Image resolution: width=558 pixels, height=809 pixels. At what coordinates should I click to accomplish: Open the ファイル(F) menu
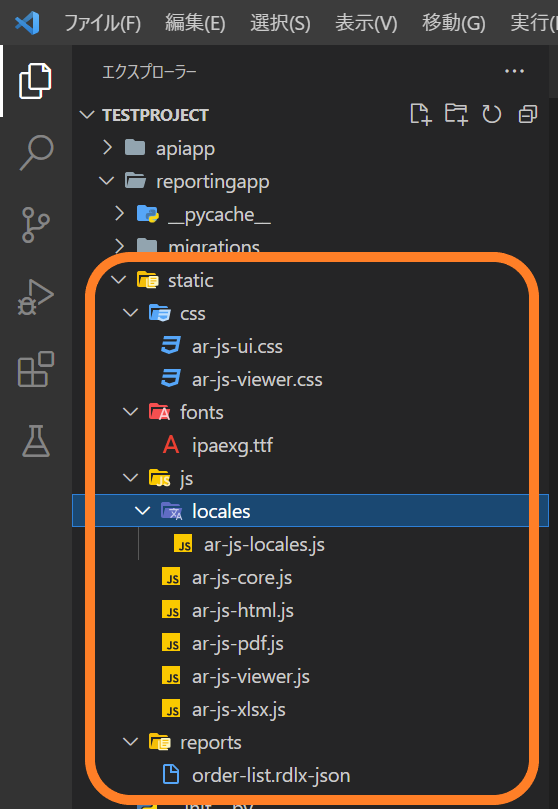point(102,23)
